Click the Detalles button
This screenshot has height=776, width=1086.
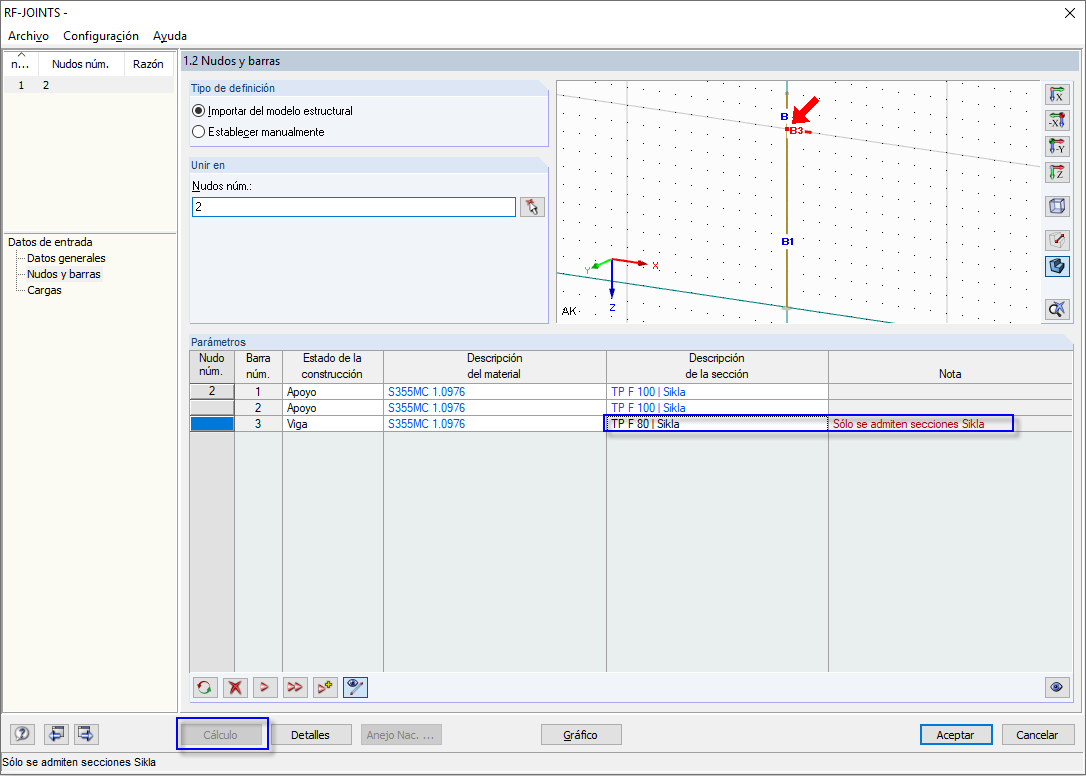point(310,735)
